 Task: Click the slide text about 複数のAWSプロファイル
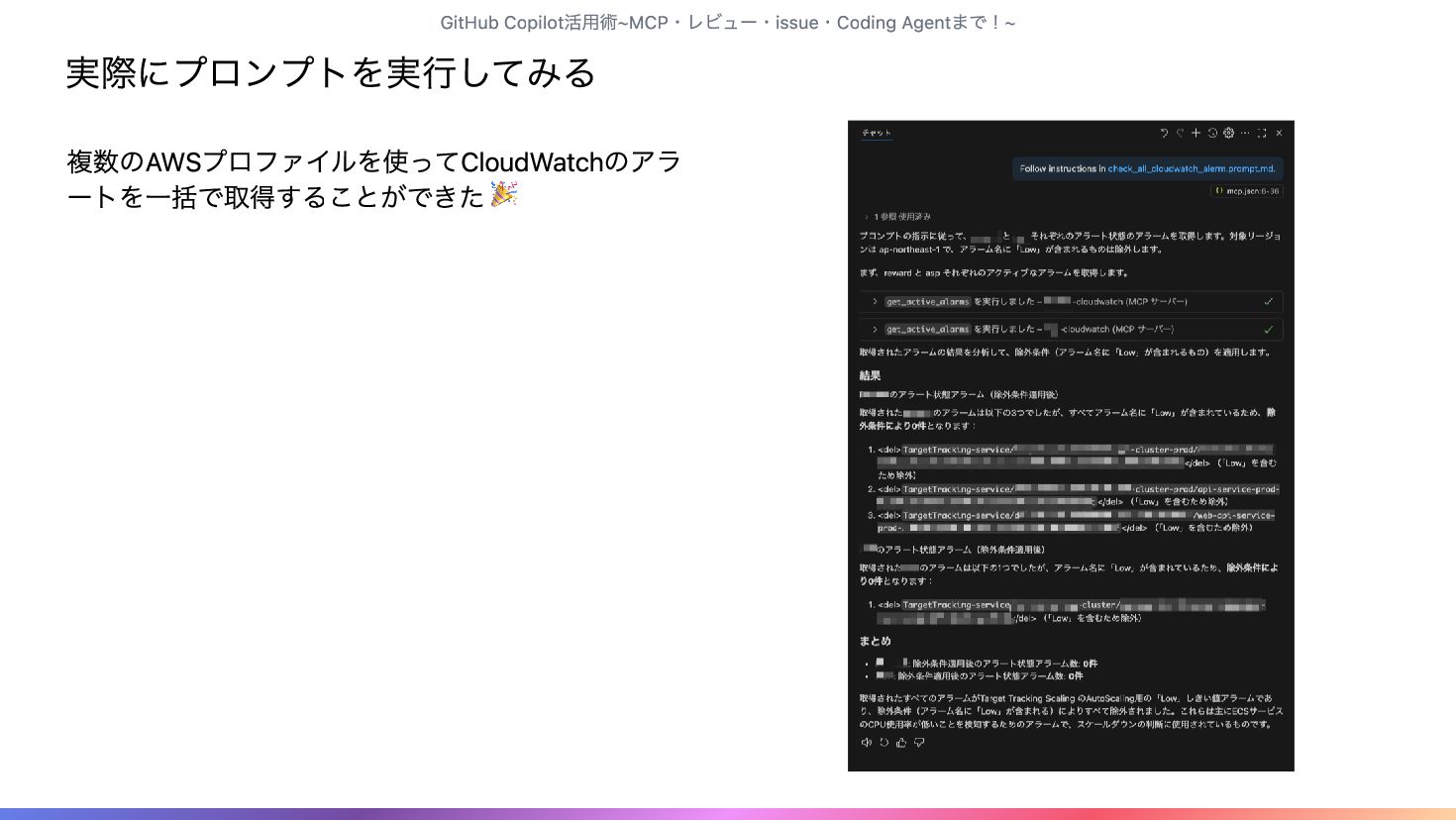click(x=374, y=179)
